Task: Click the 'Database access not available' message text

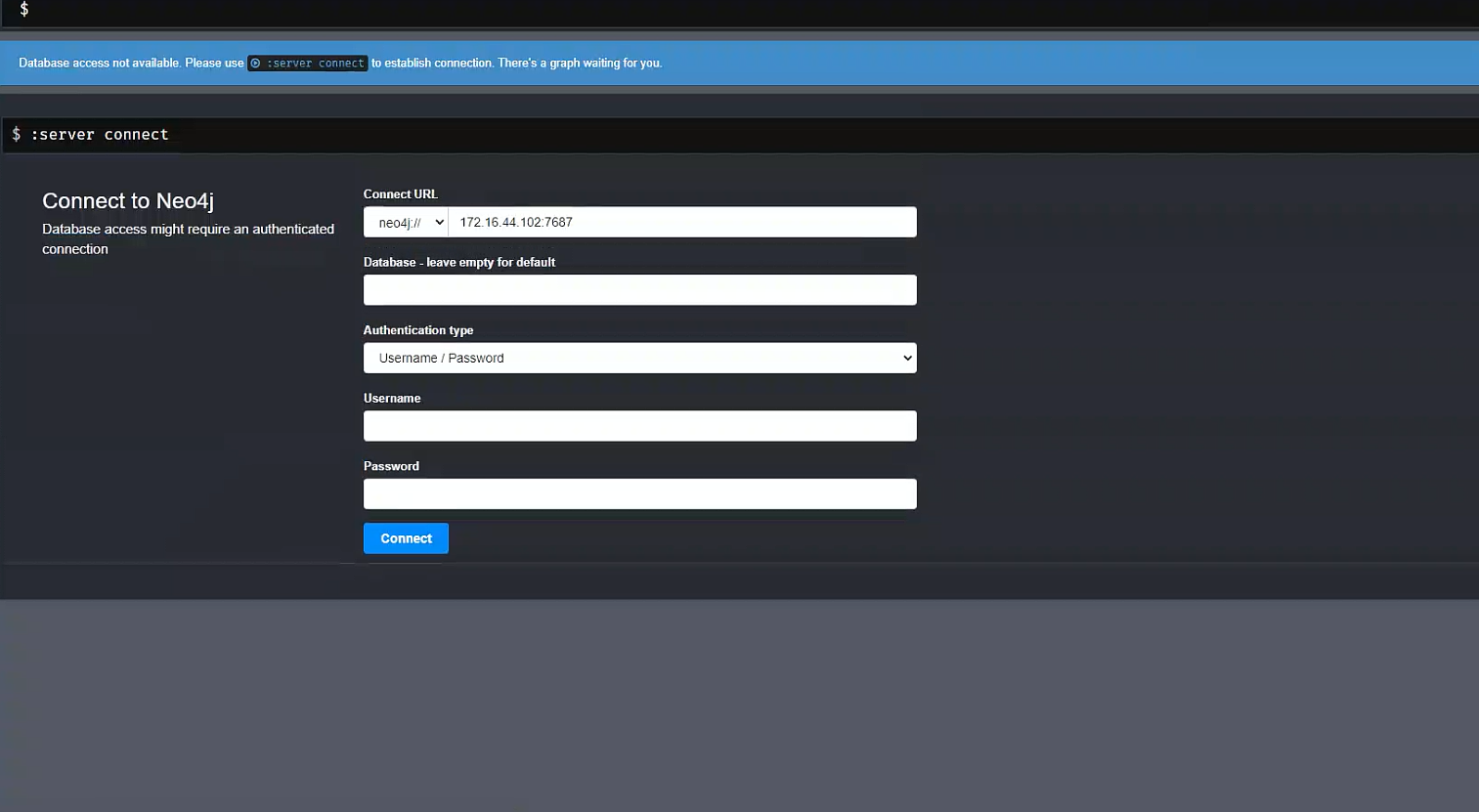Action: click(100, 63)
